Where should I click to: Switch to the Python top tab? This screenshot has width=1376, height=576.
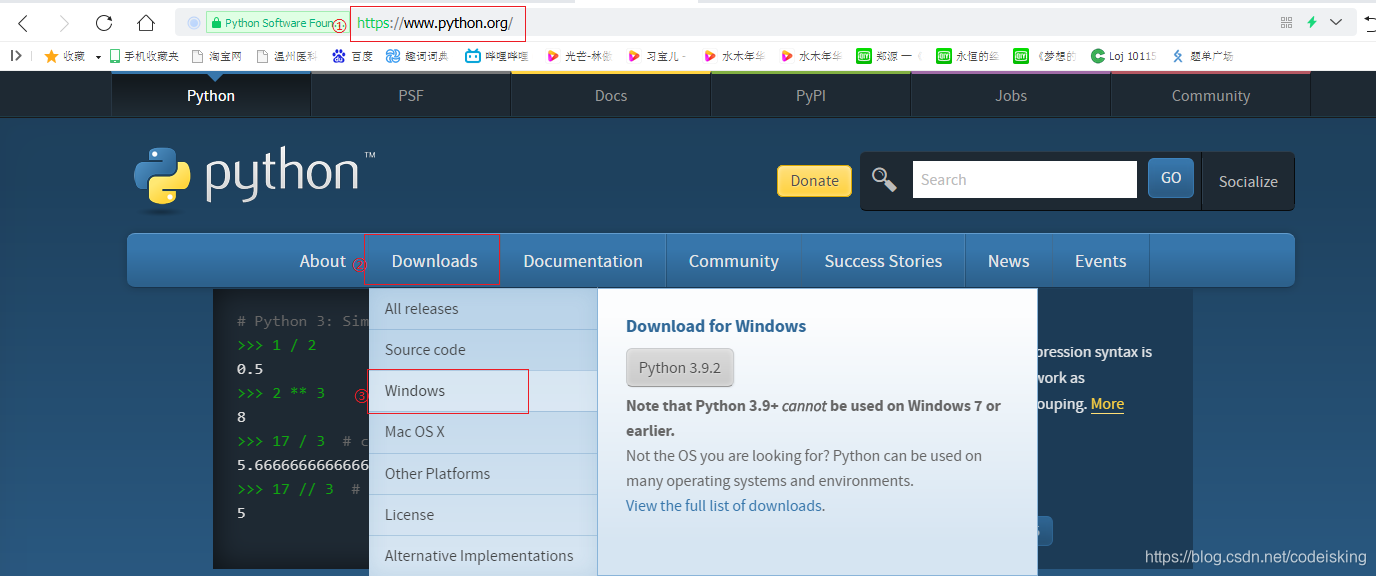coord(211,96)
